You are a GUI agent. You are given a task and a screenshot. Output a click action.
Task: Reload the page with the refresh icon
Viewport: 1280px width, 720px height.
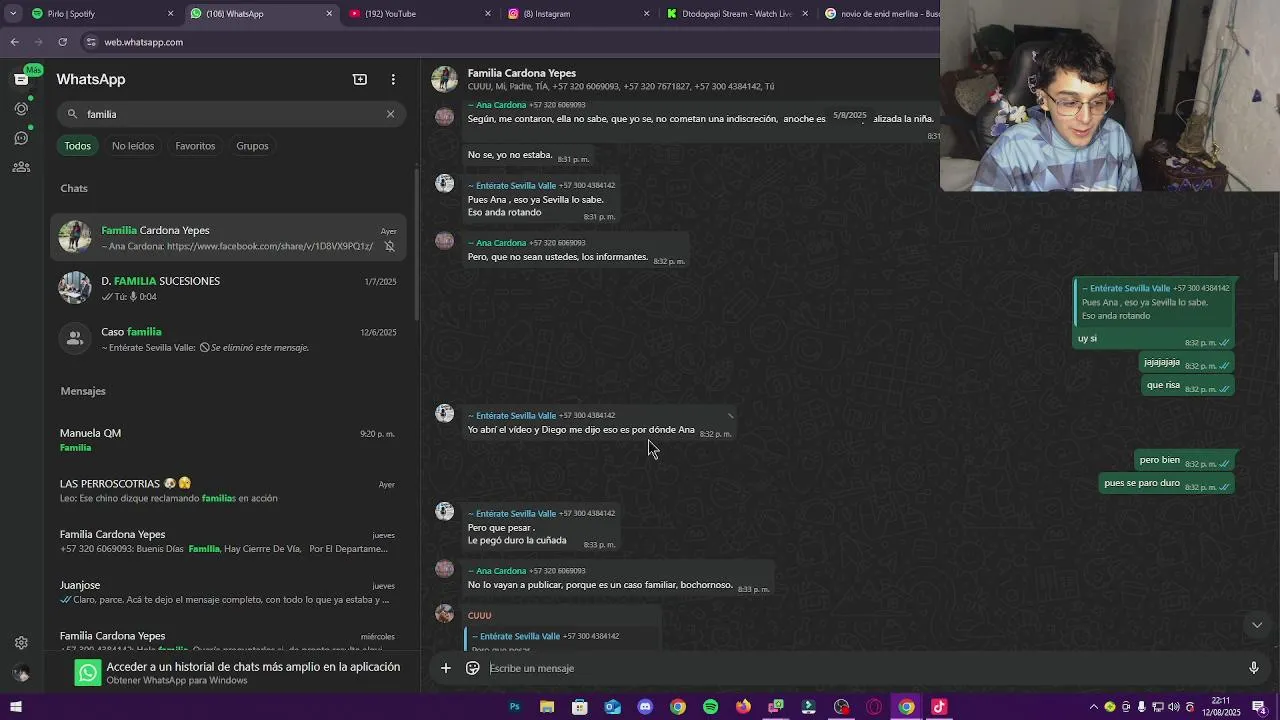[x=62, y=42]
